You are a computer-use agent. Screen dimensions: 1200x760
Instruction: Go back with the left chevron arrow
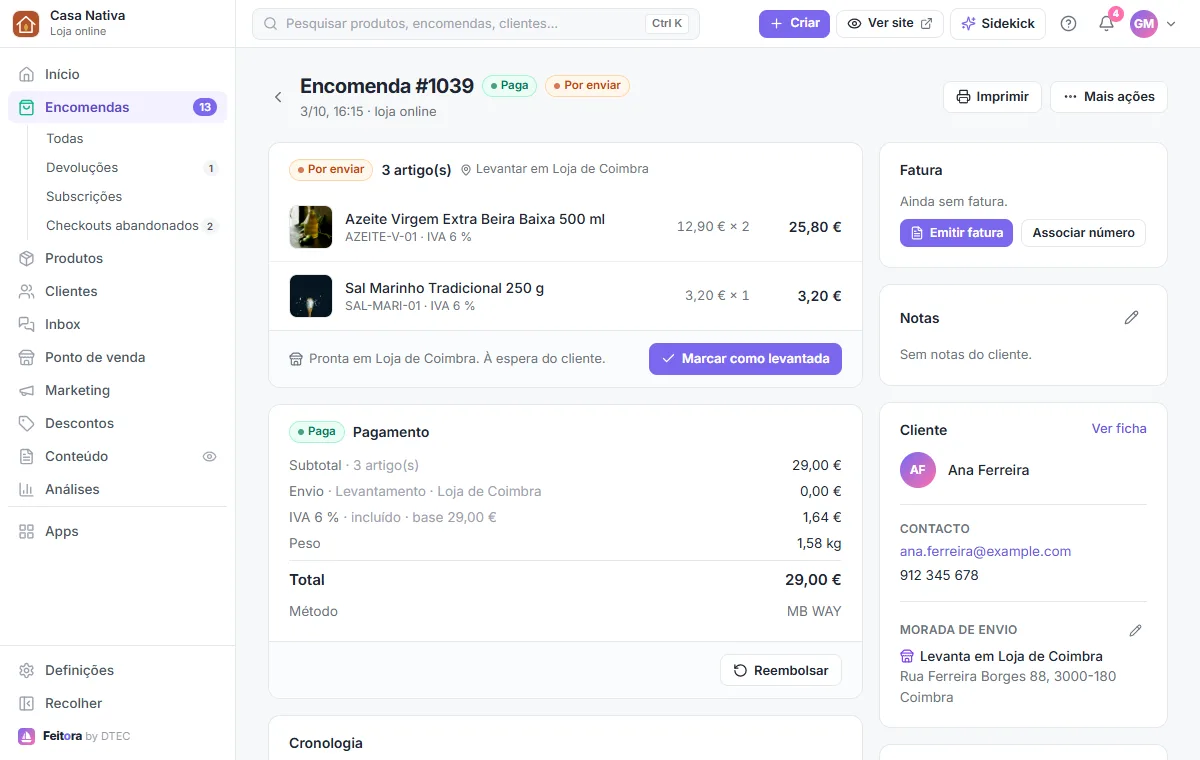pyautogui.click(x=278, y=97)
